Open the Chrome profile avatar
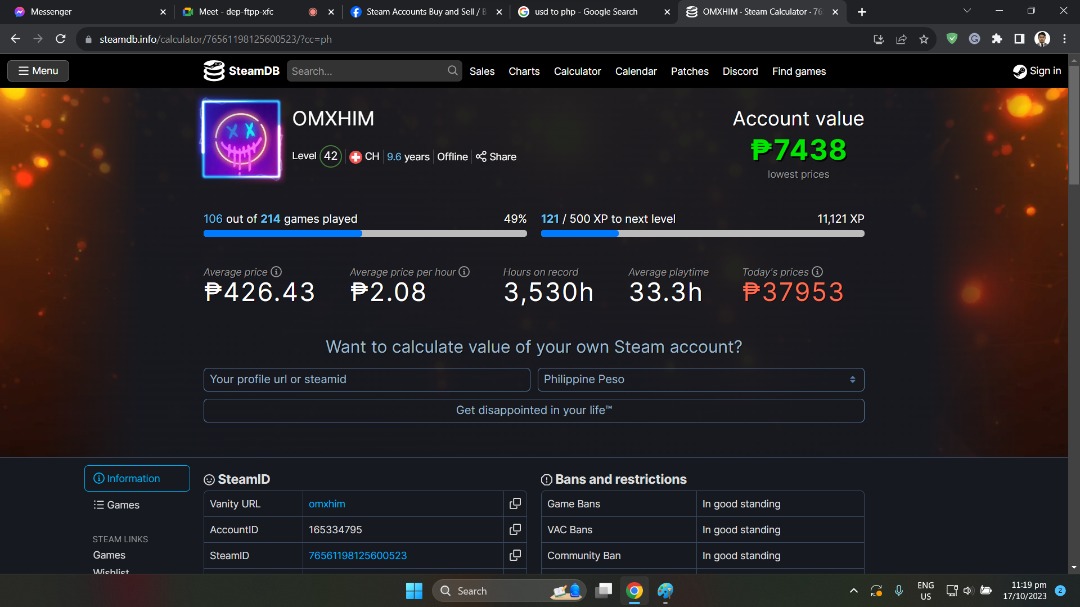Image resolution: width=1080 pixels, height=607 pixels. [1042, 39]
